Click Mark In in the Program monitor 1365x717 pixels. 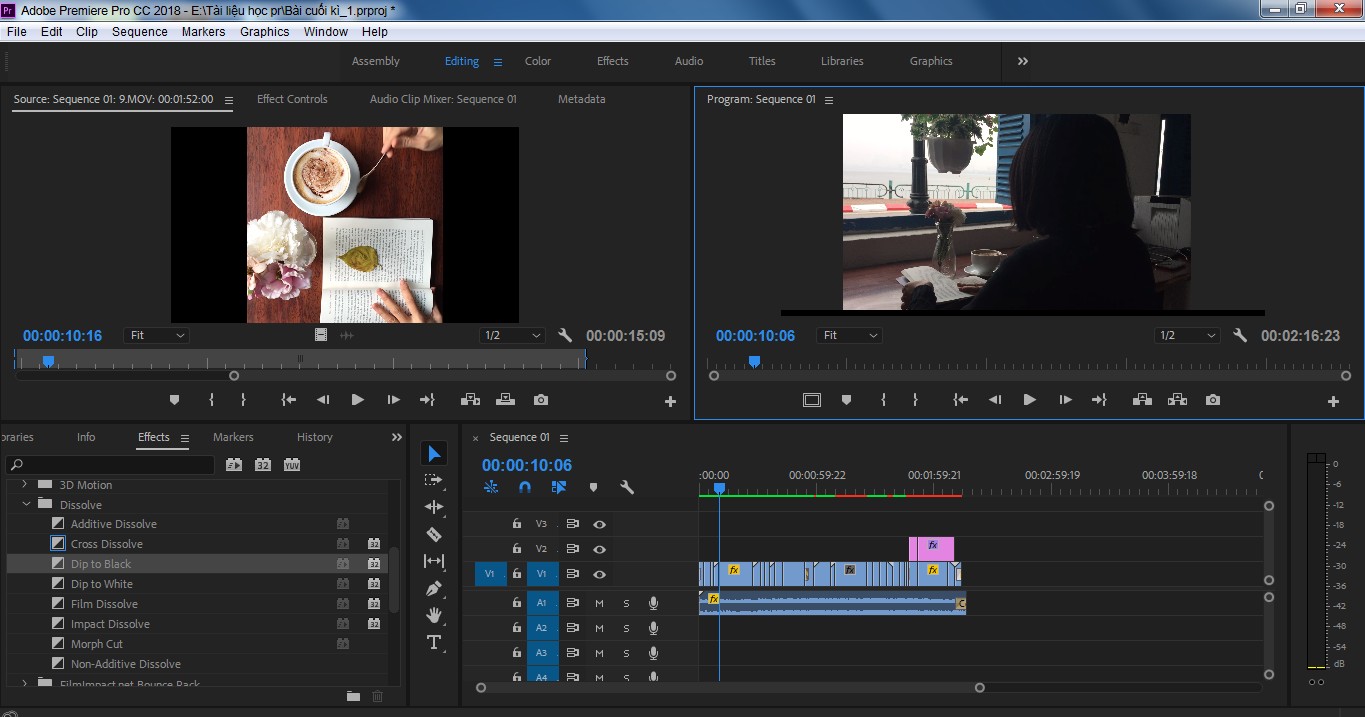883,400
